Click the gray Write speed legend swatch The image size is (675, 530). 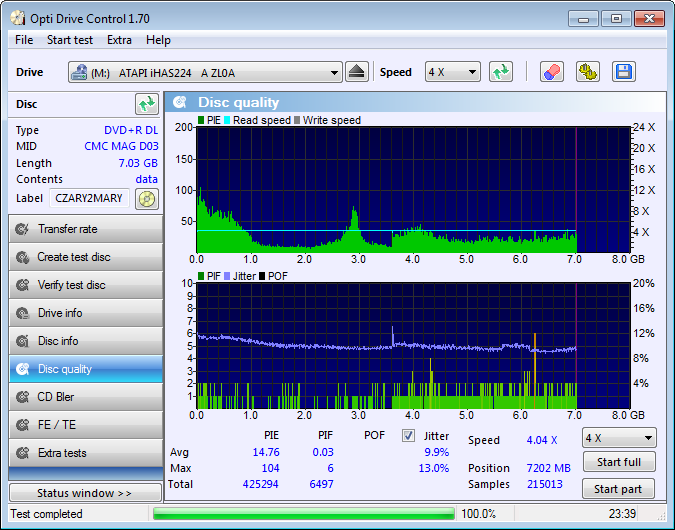coord(297,120)
